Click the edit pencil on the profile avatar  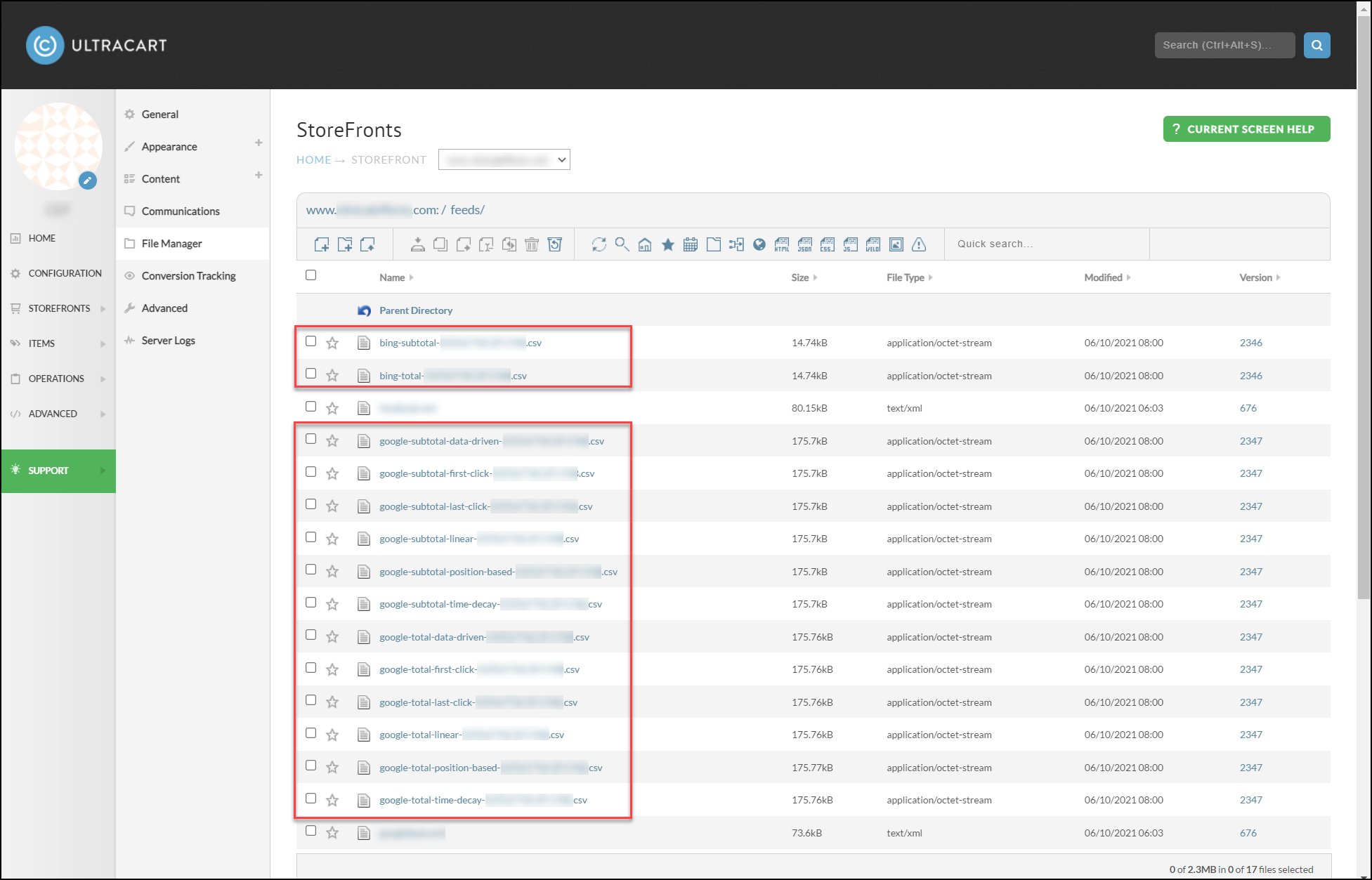pyautogui.click(x=88, y=180)
